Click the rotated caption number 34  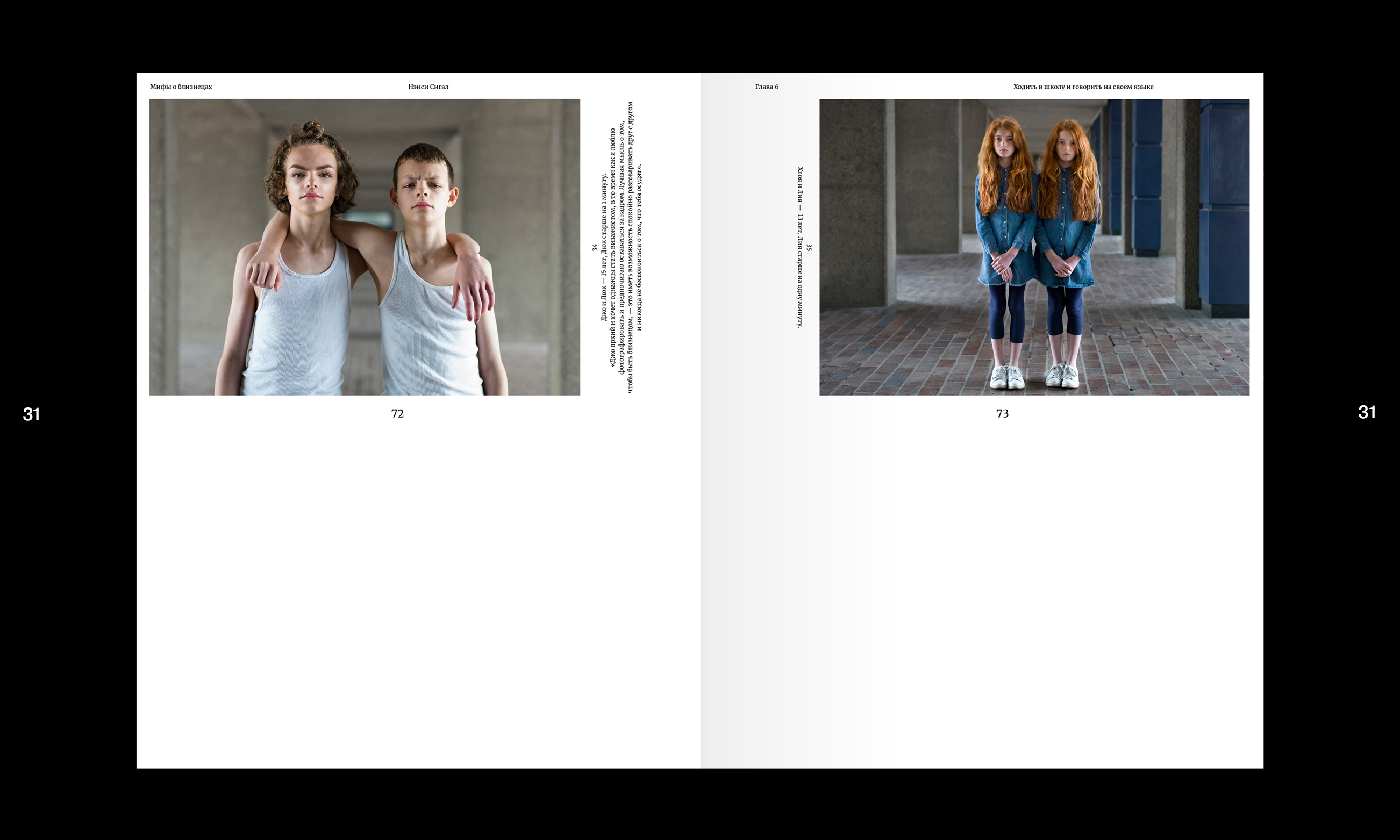pos(595,247)
